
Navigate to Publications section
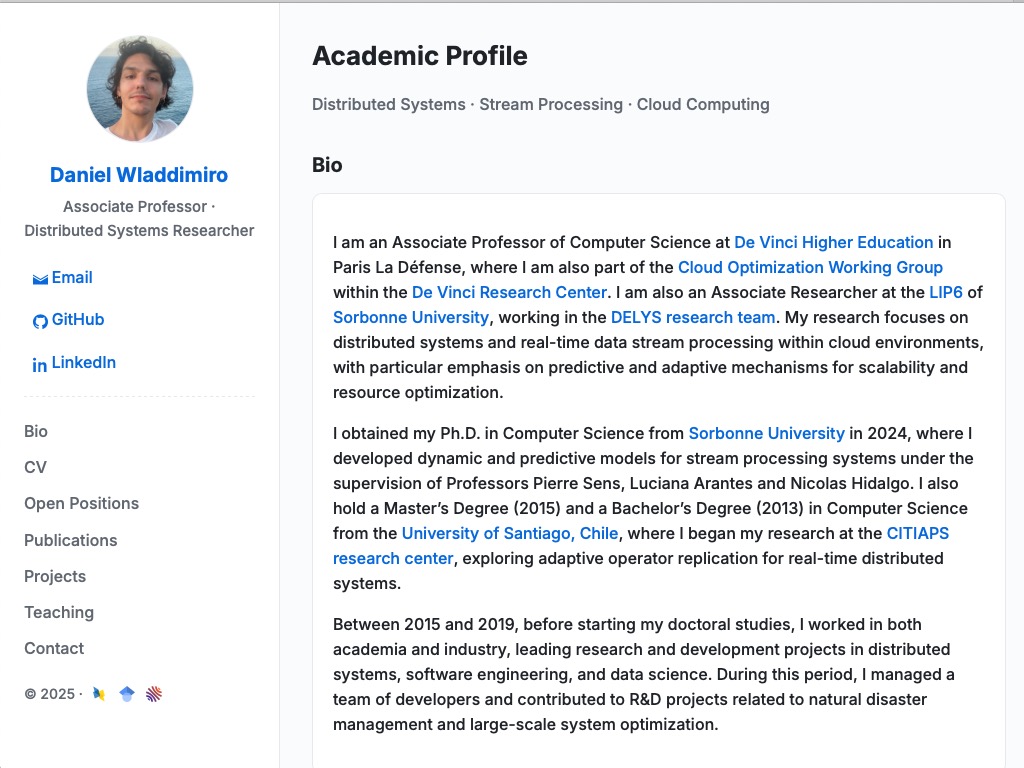point(71,540)
